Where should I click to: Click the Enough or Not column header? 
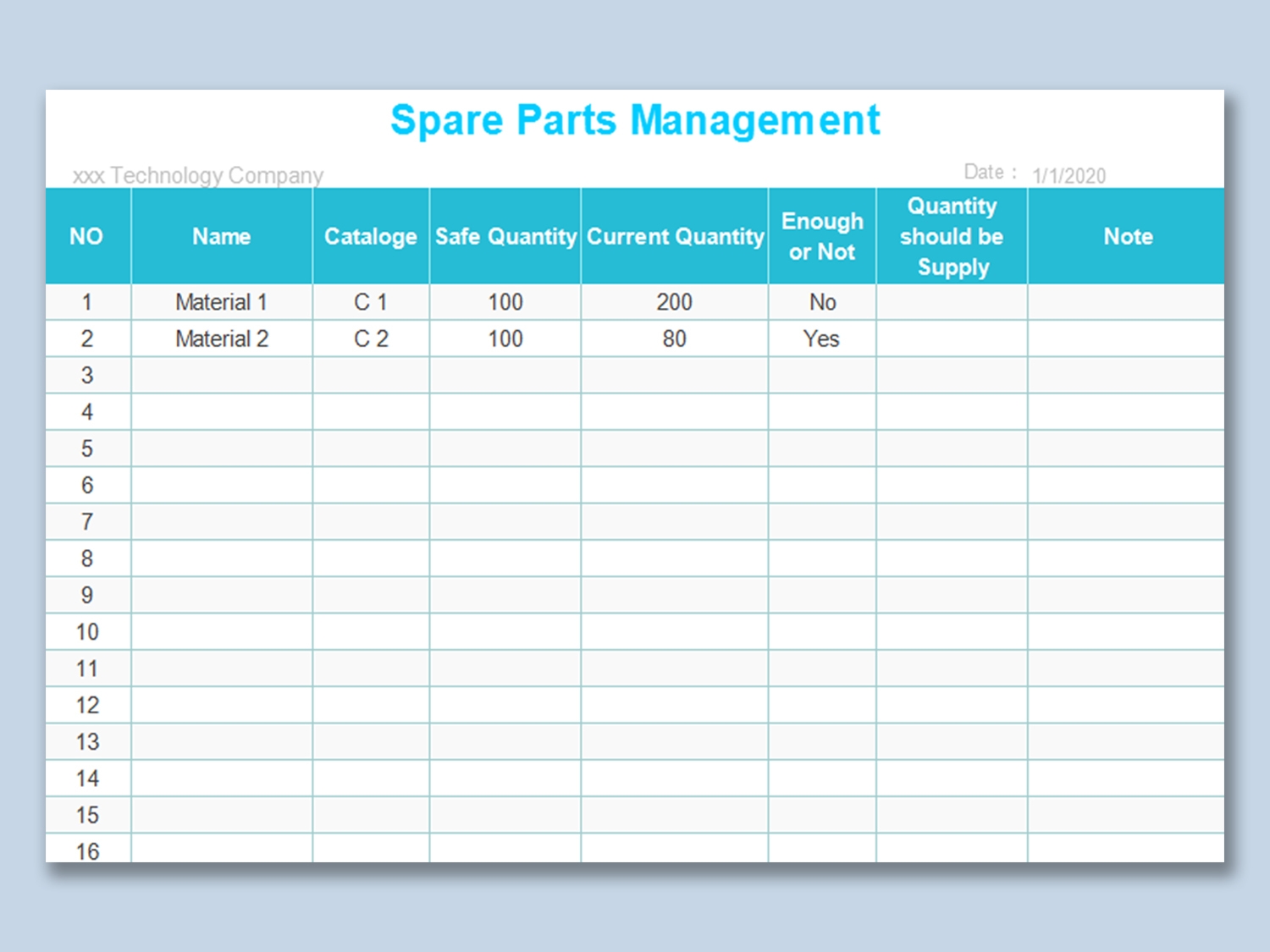(x=821, y=236)
